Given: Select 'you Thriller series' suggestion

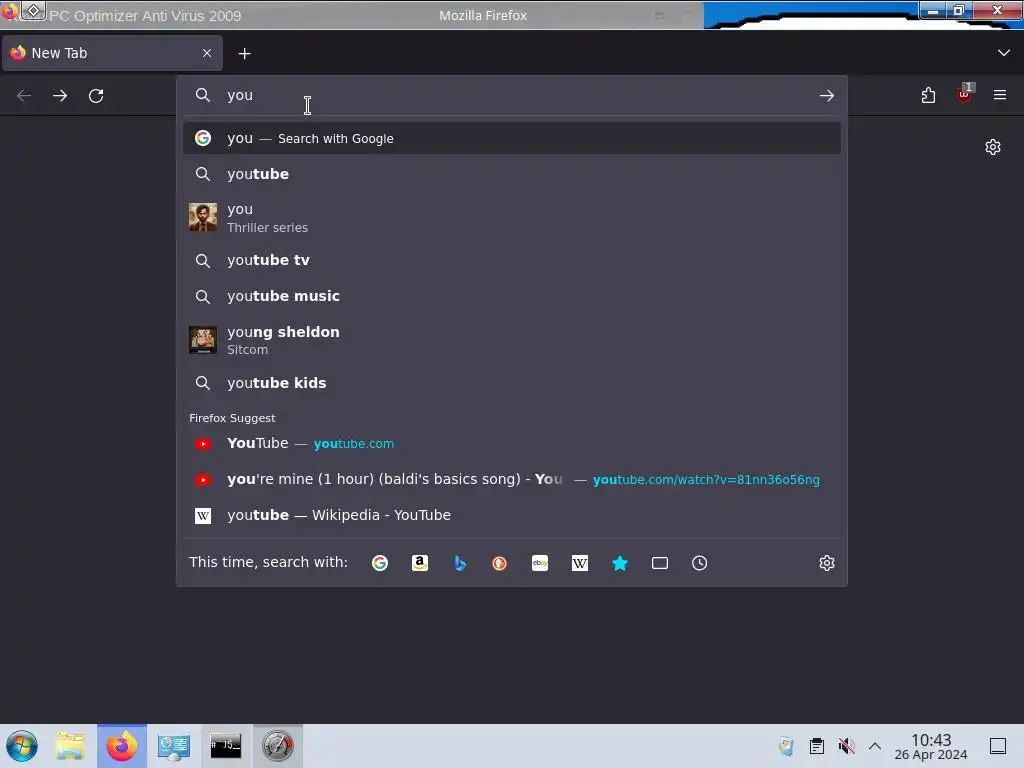Looking at the screenshot, I should pos(512,217).
